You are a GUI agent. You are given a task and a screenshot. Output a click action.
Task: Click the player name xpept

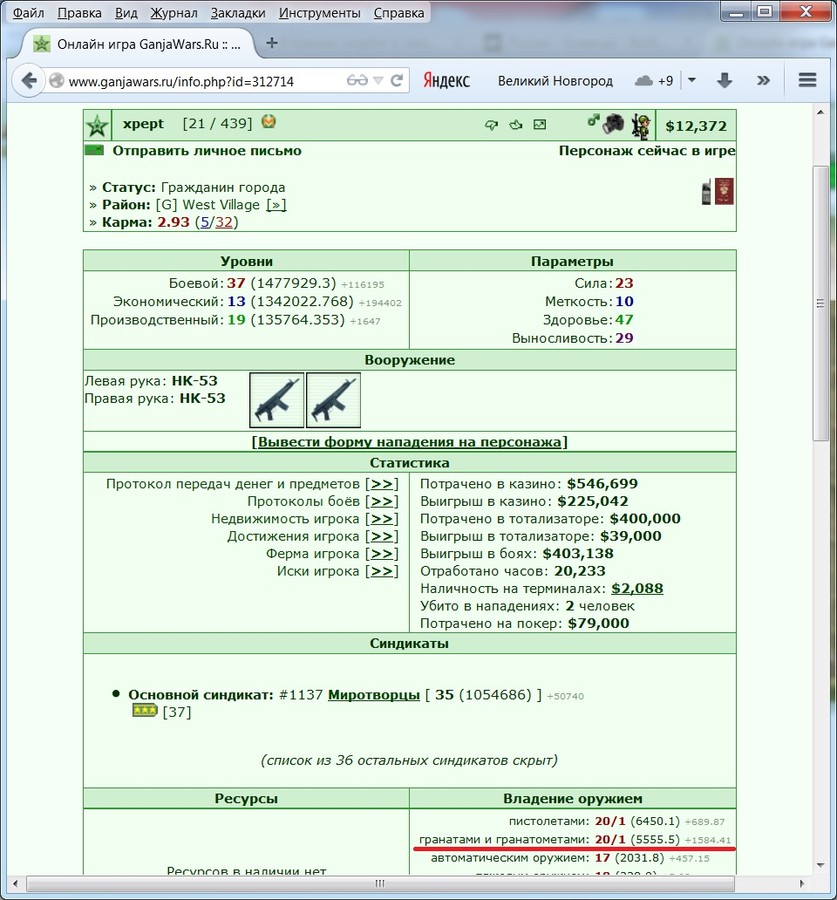tap(143, 123)
